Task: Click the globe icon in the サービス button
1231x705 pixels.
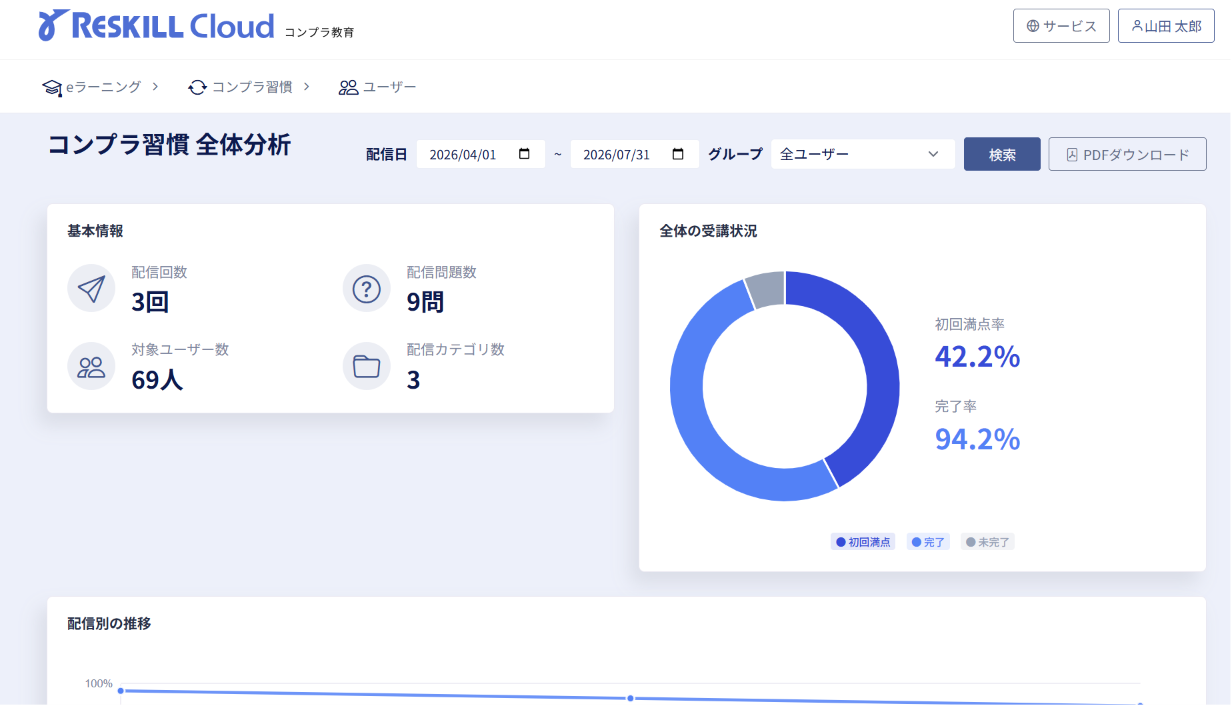Action: click(x=1033, y=26)
